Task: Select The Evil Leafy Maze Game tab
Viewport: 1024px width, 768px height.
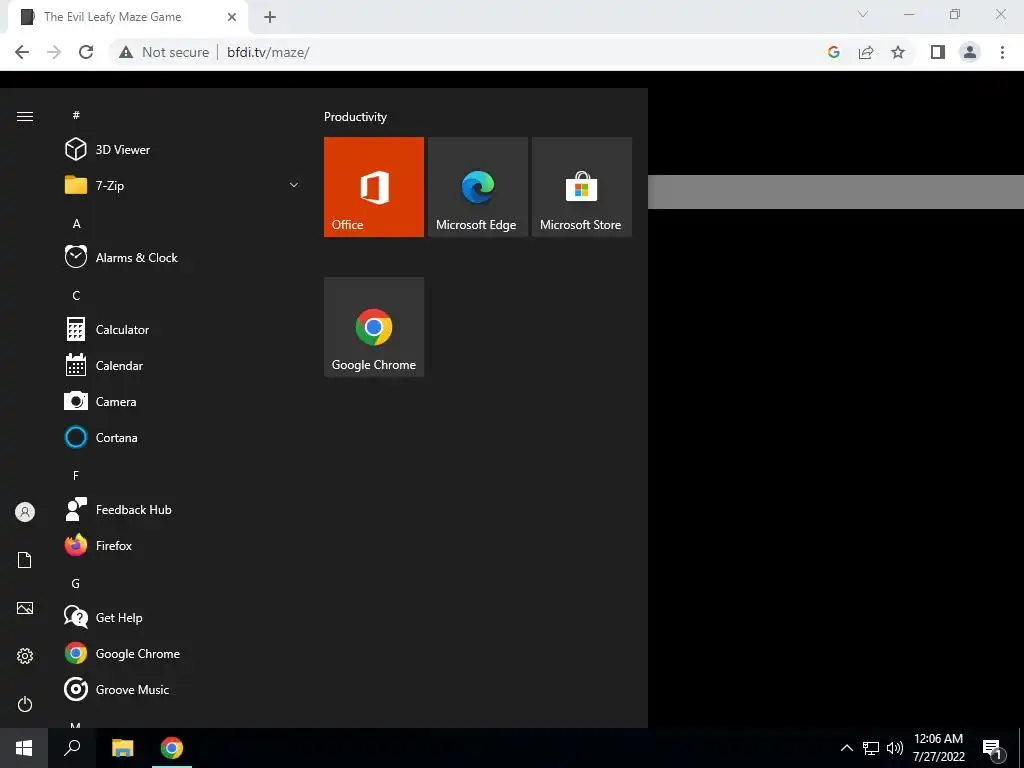Action: pyautogui.click(x=127, y=17)
